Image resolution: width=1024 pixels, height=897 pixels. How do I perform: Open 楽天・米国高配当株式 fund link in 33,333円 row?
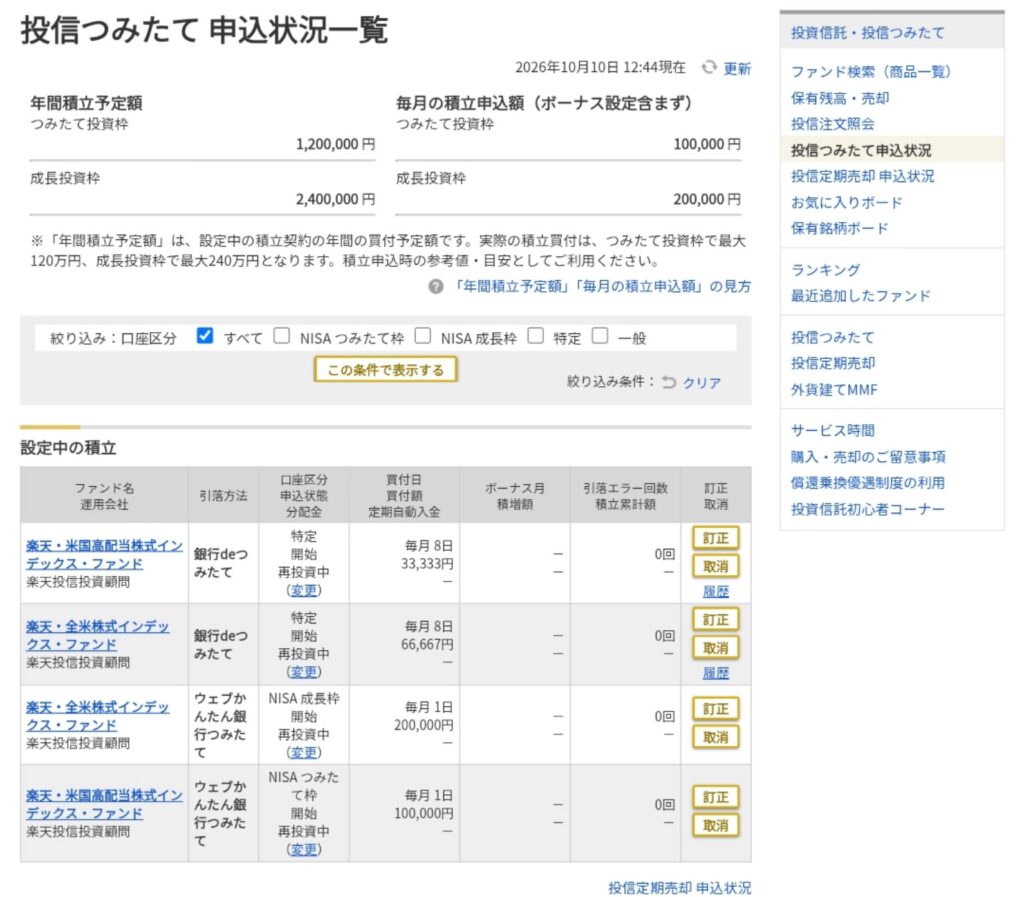[x=104, y=554]
